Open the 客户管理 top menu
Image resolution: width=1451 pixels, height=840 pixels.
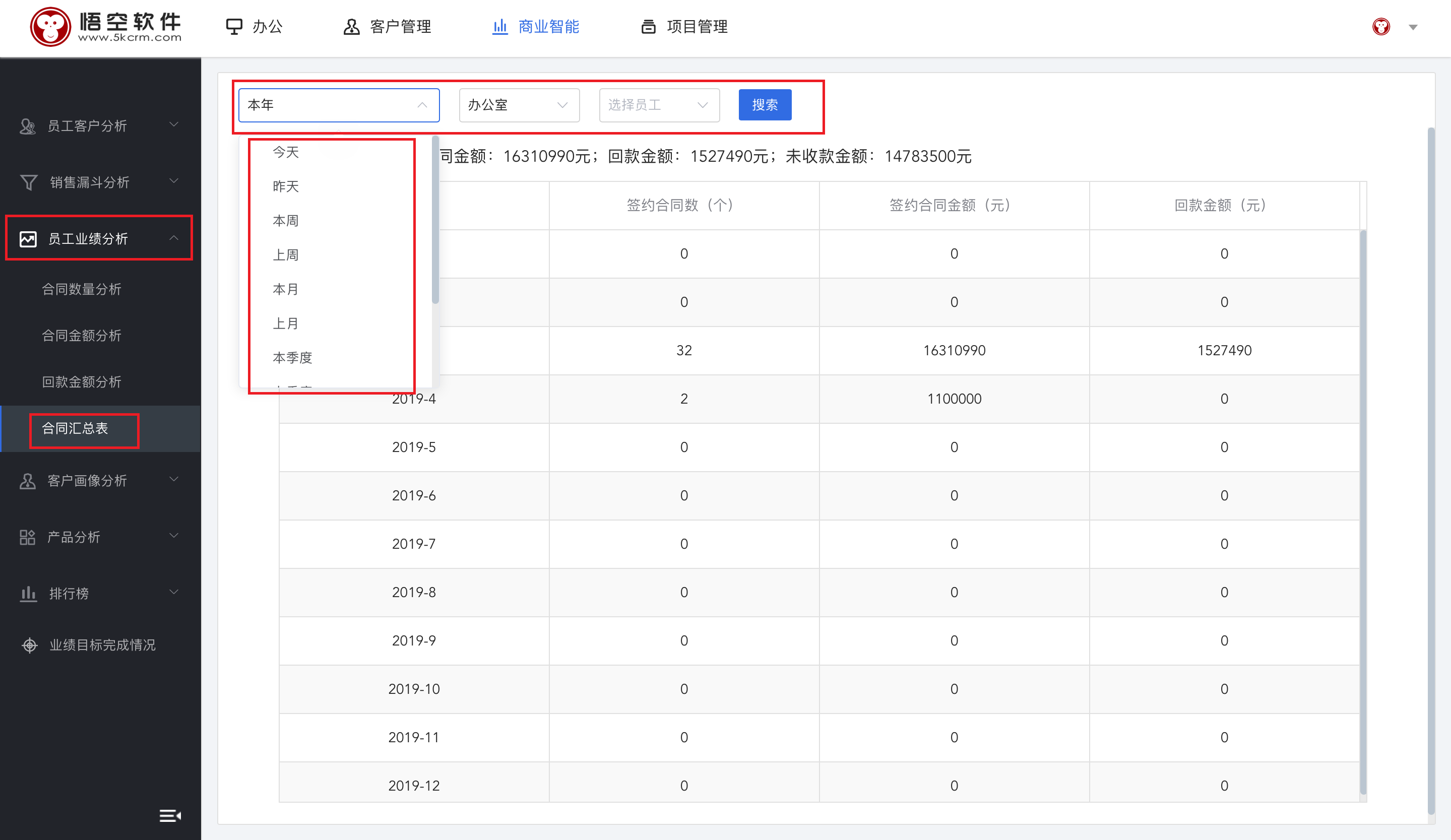click(x=387, y=27)
